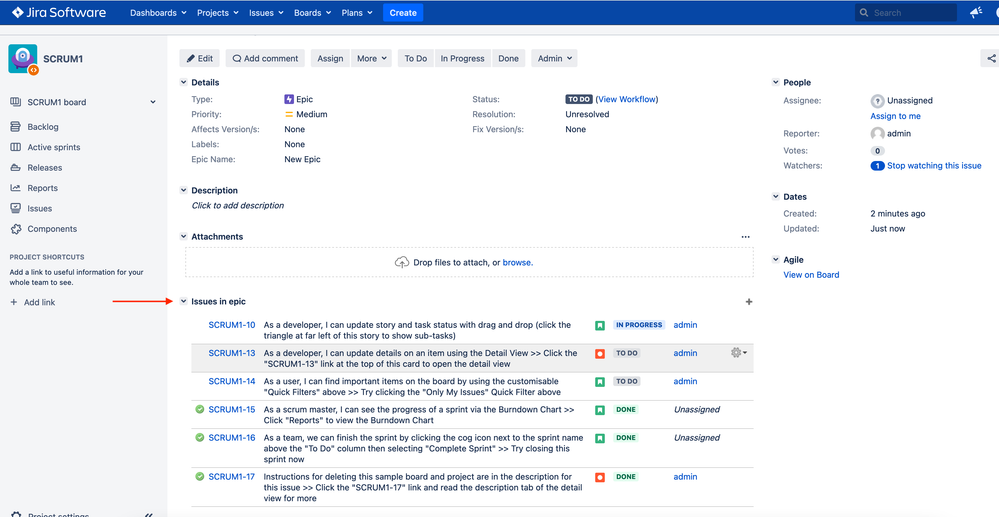
Task: Click Stop watching this issue
Action: click(934, 166)
